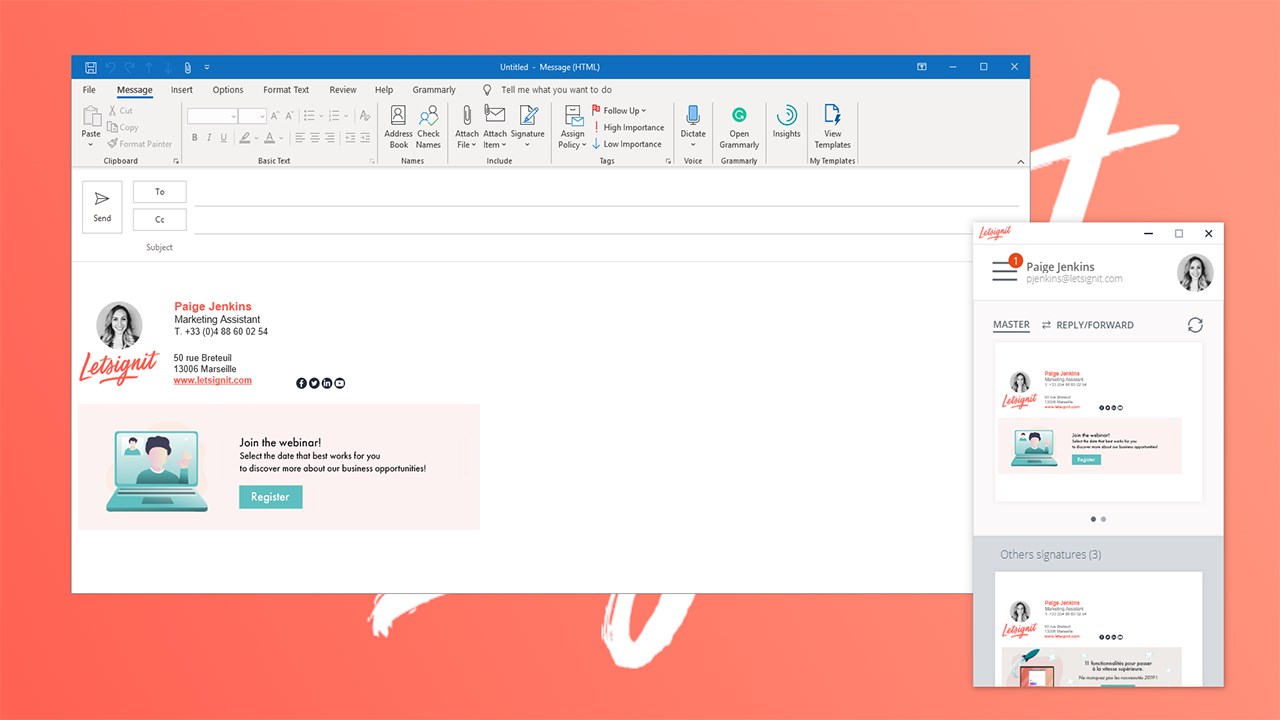Follow the www.letsignit.com link
1280x720 pixels.
[213, 380]
